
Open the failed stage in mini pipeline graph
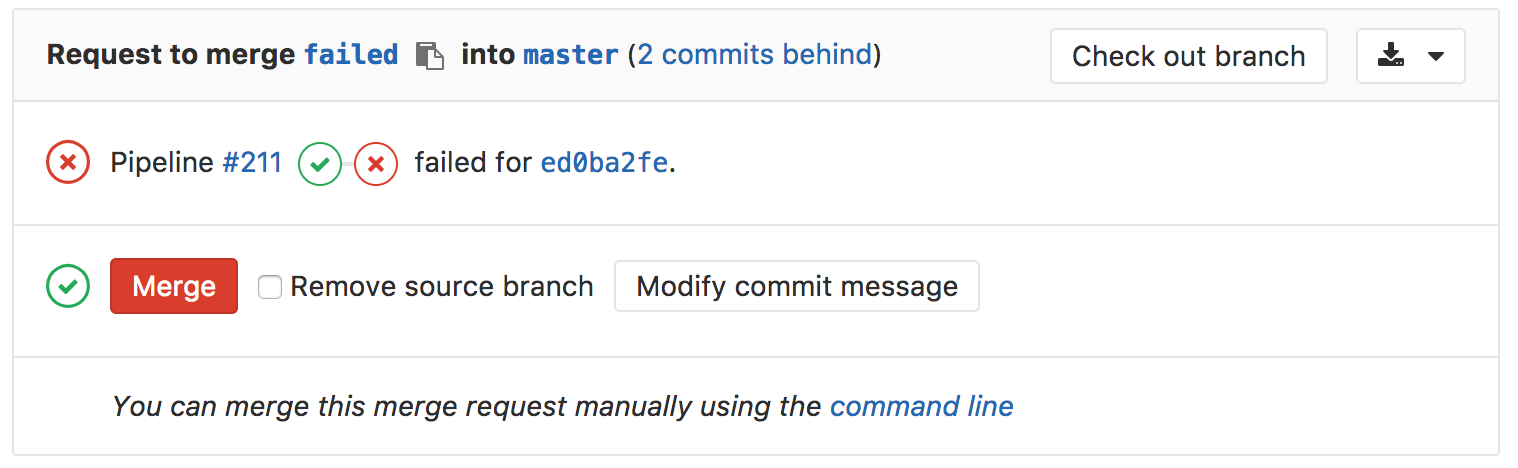coord(376,164)
